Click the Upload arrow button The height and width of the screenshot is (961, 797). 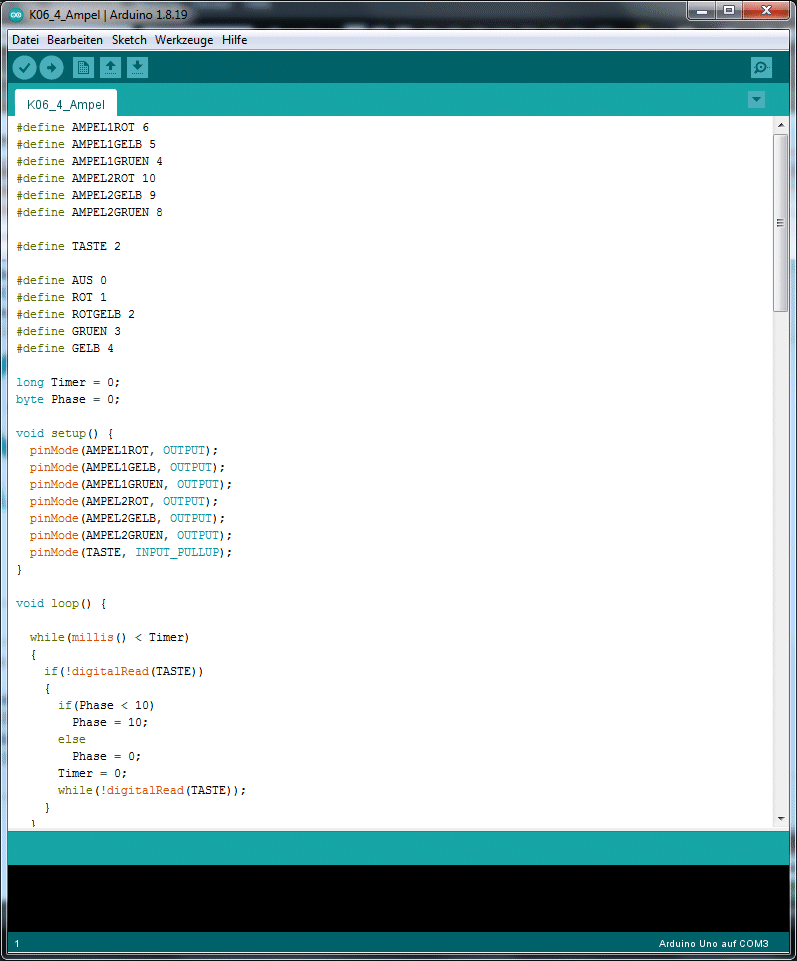[x=51, y=67]
